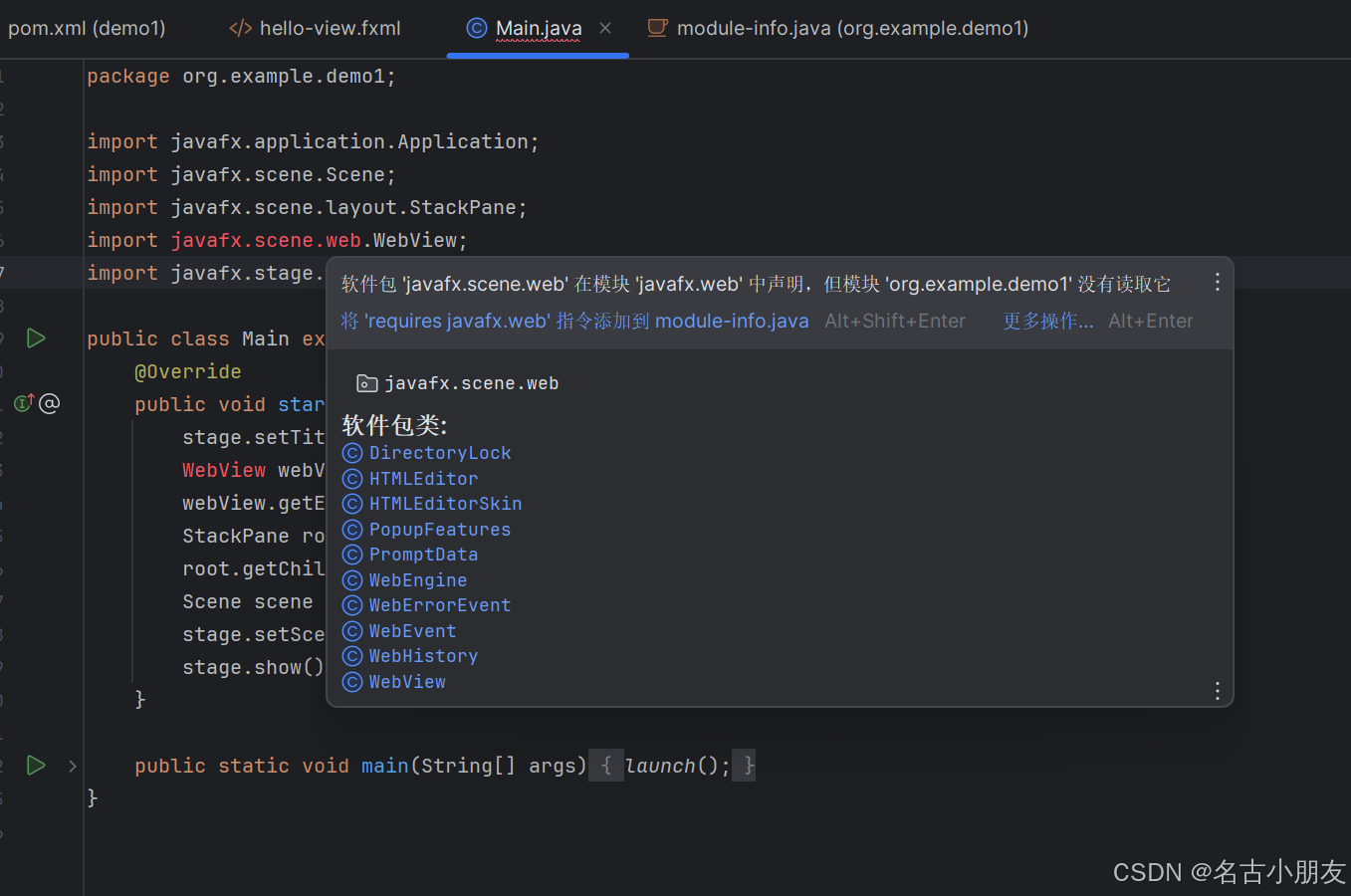Open the WebErrorEvent class link

[x=440, y=605]
